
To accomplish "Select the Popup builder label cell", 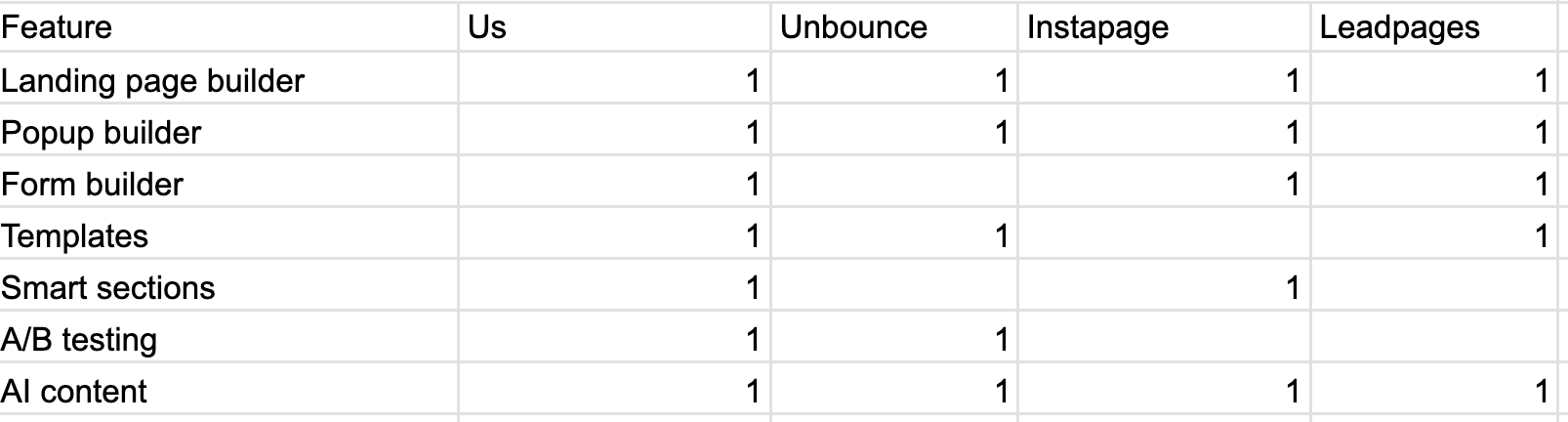I will (228, 132).
